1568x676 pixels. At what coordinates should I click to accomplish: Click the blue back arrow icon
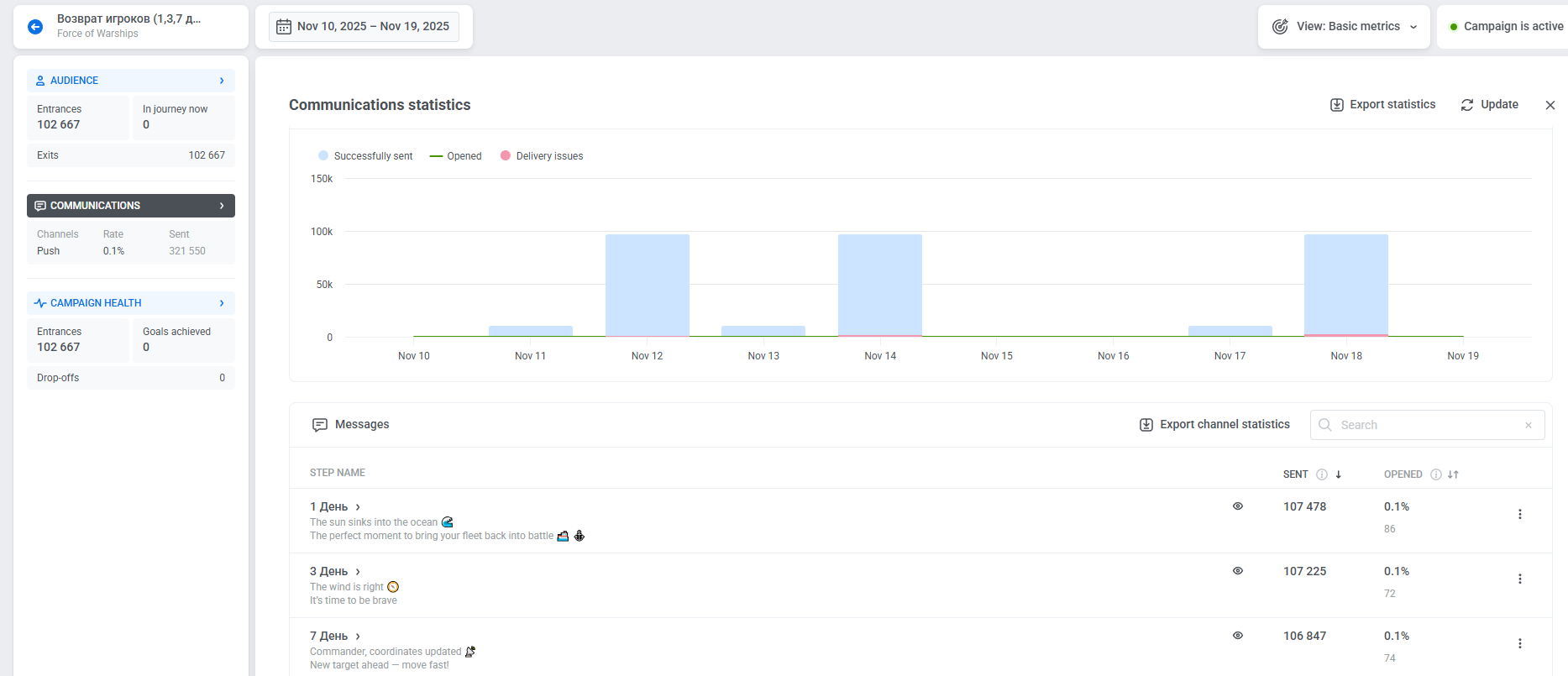tap(35, 27)
